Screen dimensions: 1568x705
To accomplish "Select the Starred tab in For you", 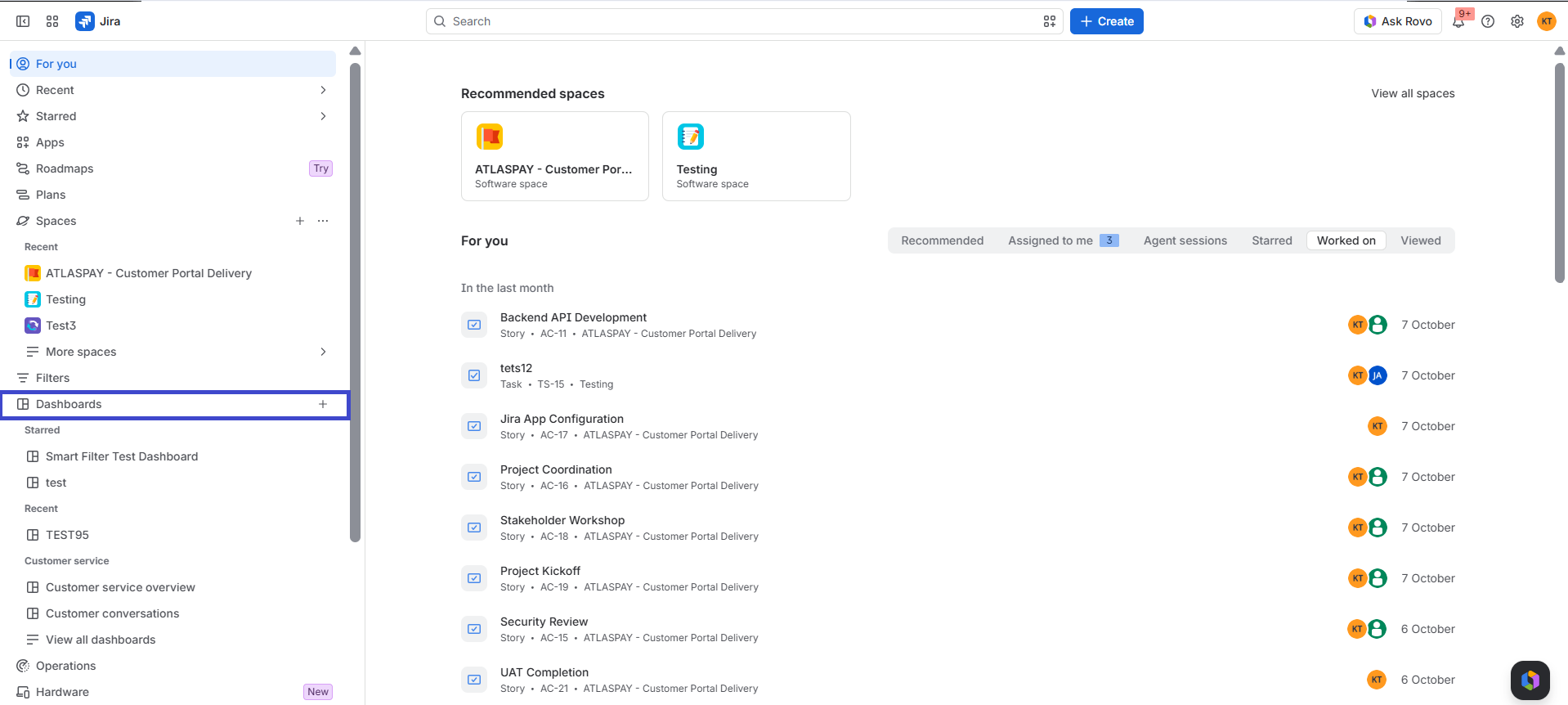I will point(1271,240).
